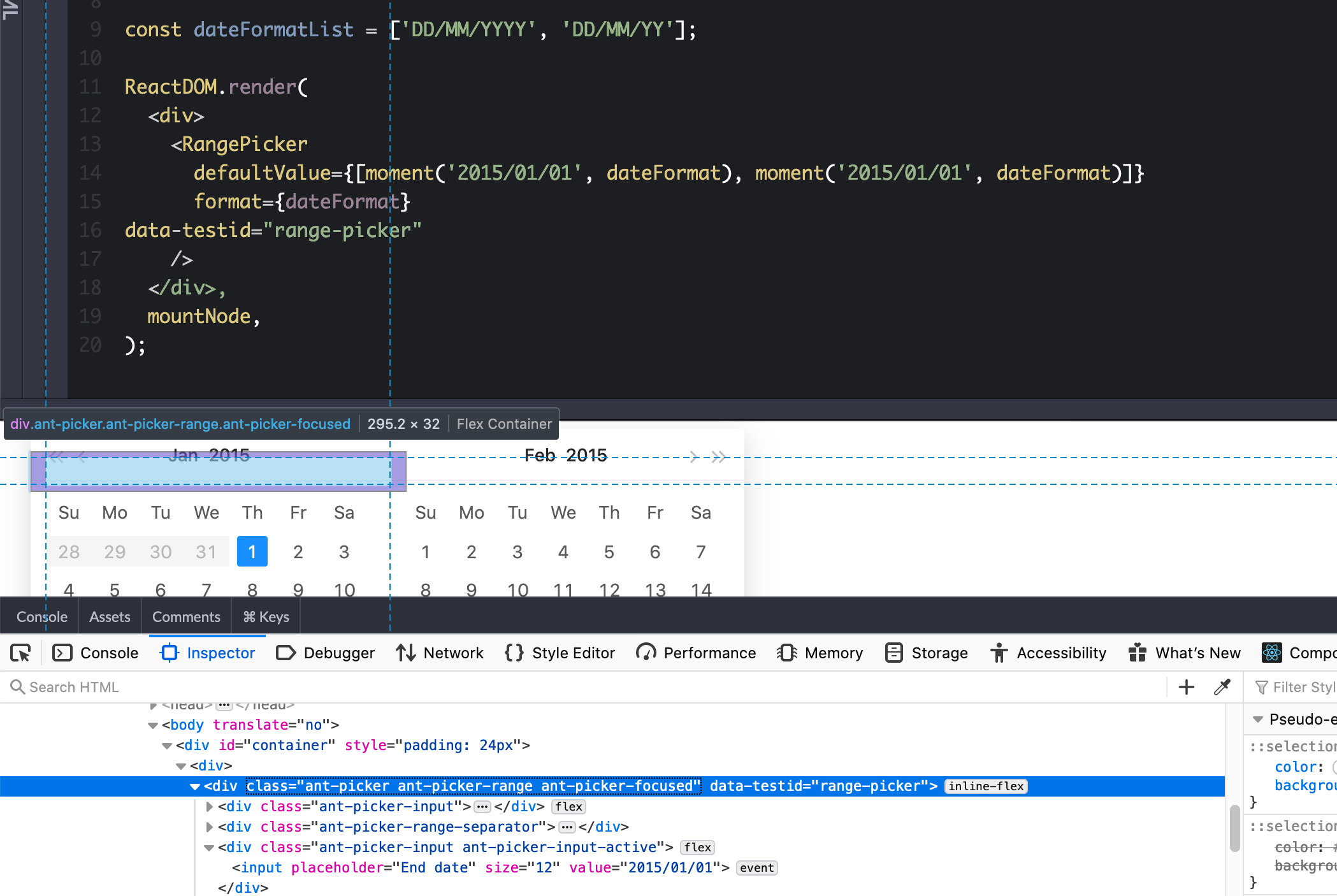This screenshot has height=896, width=1337.
Task: Open the Network panel
Action: pyautogui.click(x=440, y=653)
